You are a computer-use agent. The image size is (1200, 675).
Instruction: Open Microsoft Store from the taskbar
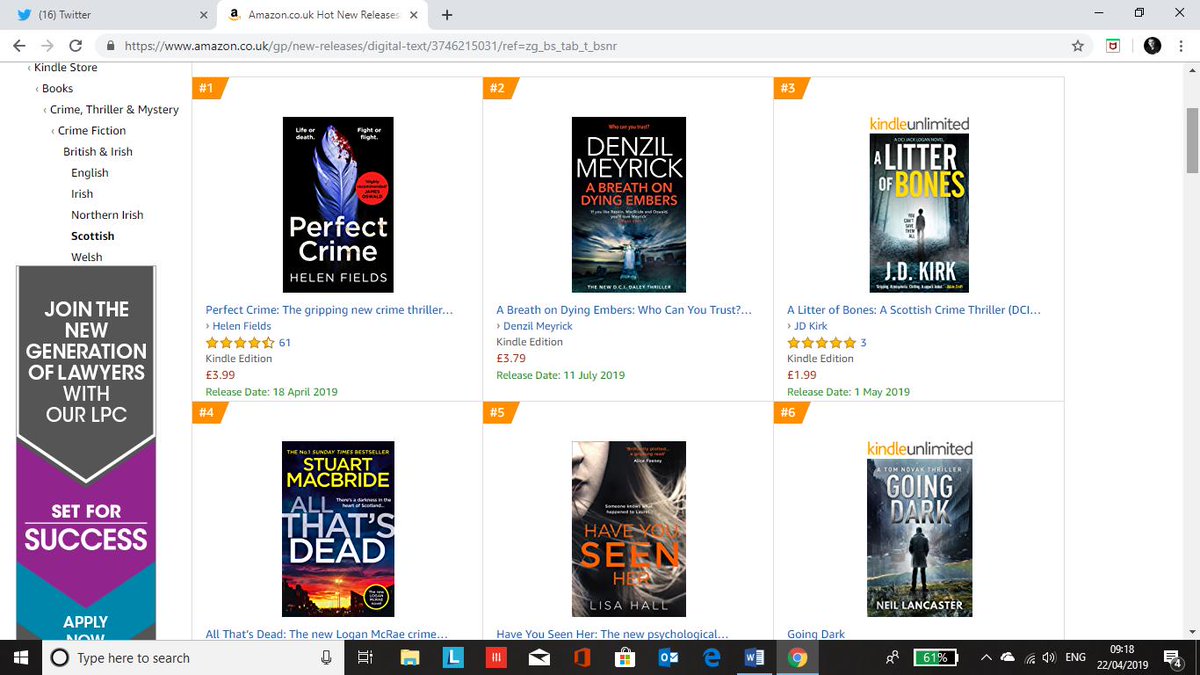point(625,657)
